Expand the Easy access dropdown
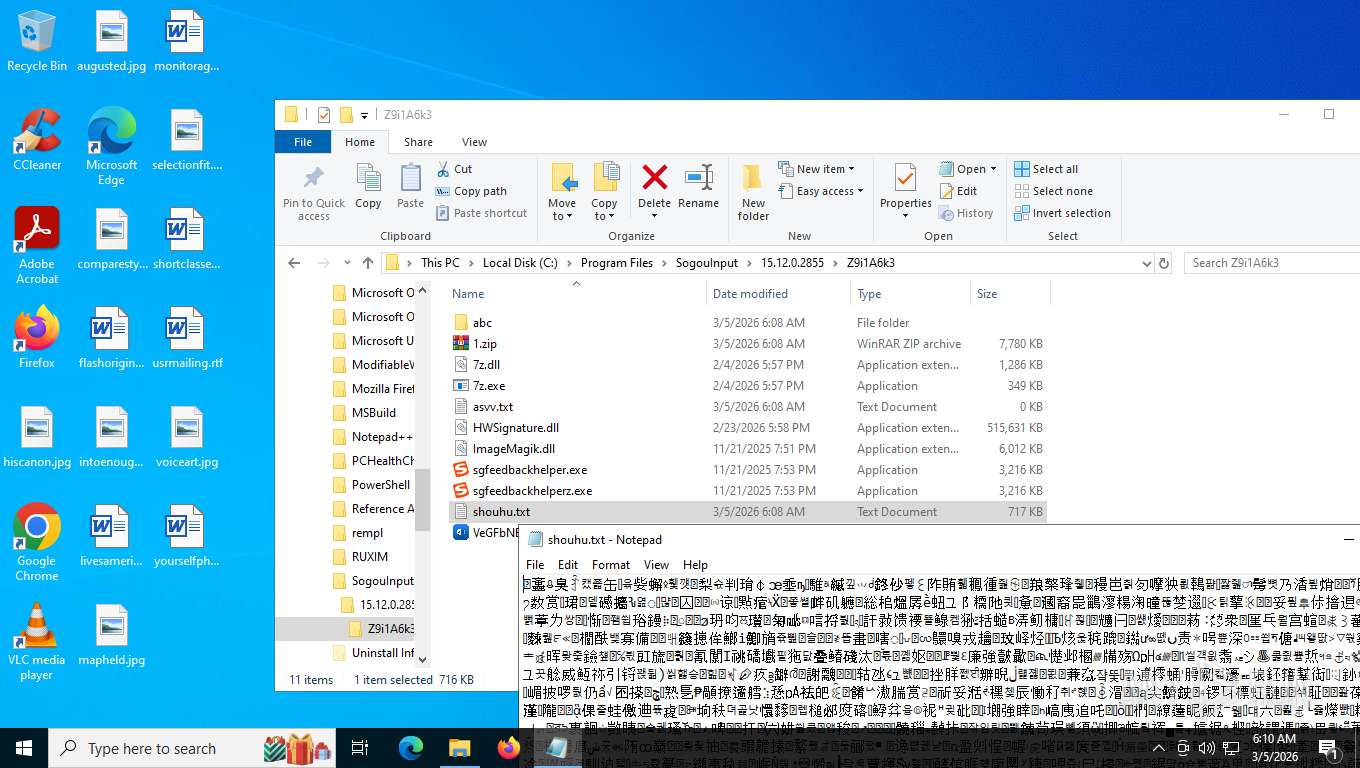 point(821,191)
